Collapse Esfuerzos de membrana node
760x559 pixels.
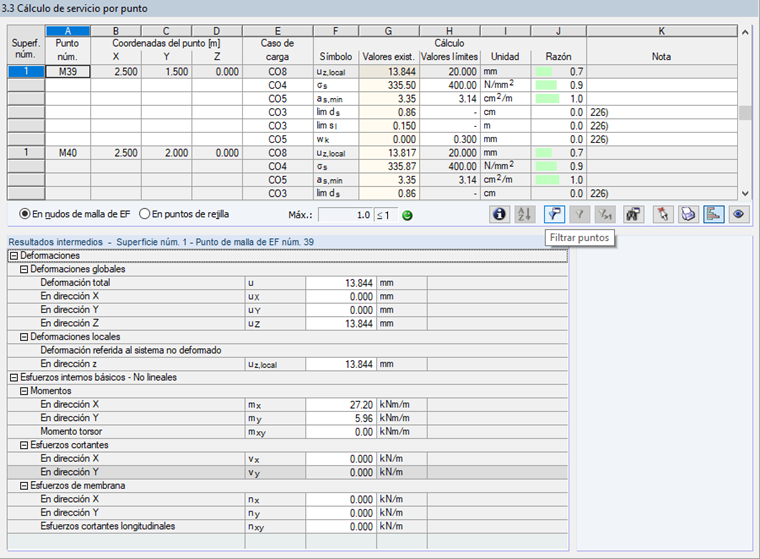point(24,486)
